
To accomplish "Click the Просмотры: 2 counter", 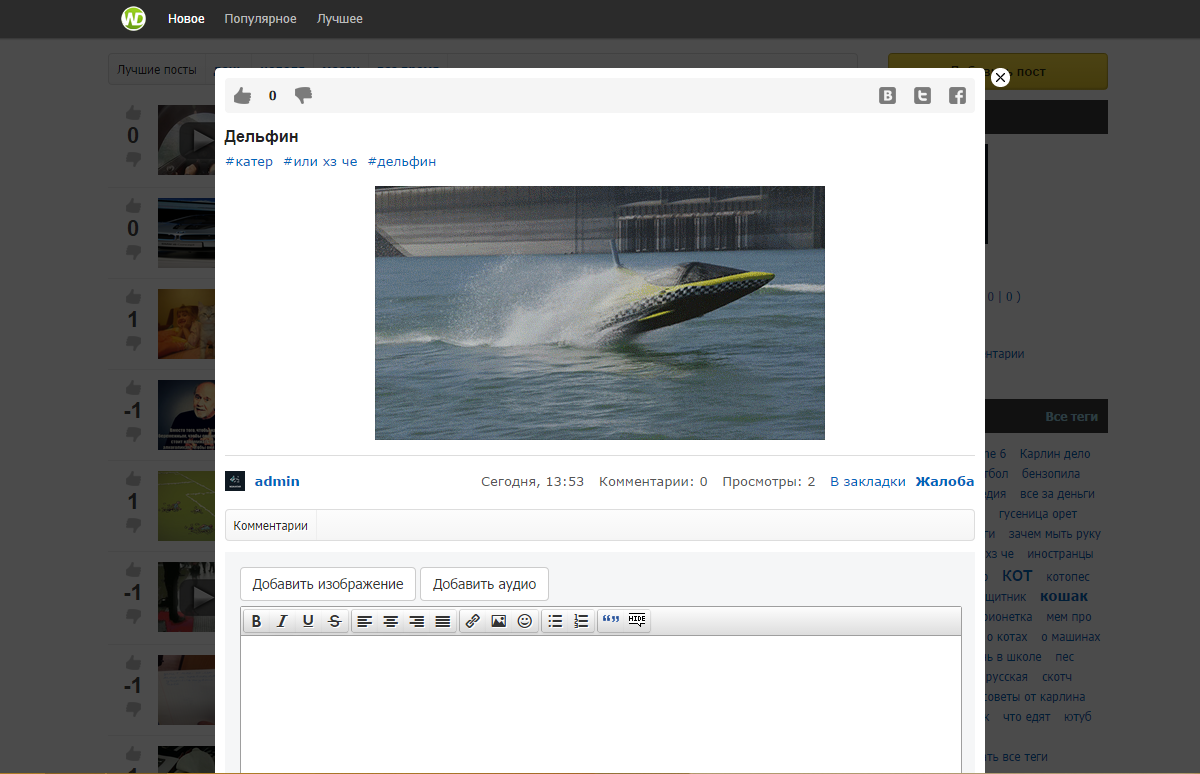I will coord(769,481).
